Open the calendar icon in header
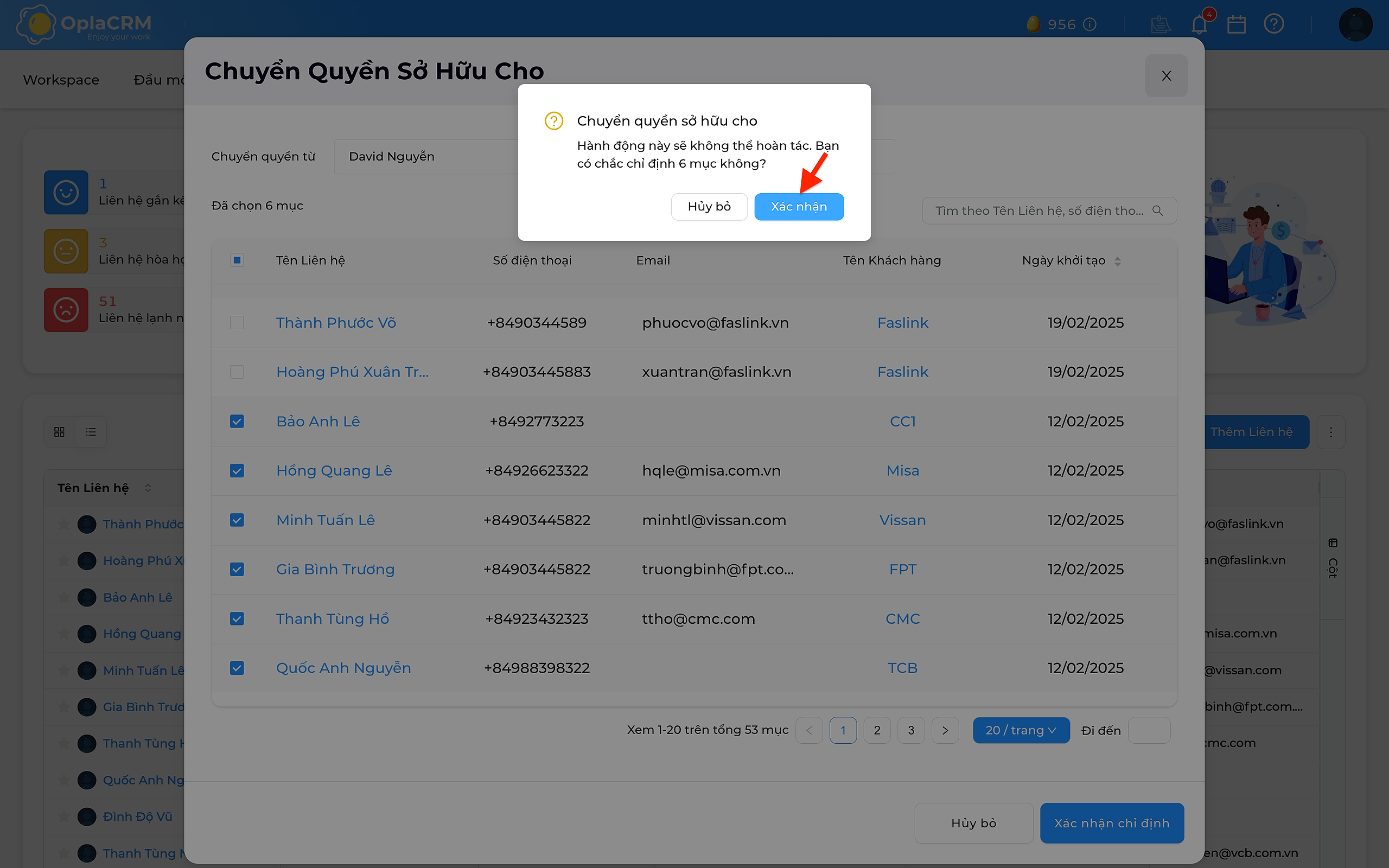1389x868 pixels. [x=1237, y=24]
